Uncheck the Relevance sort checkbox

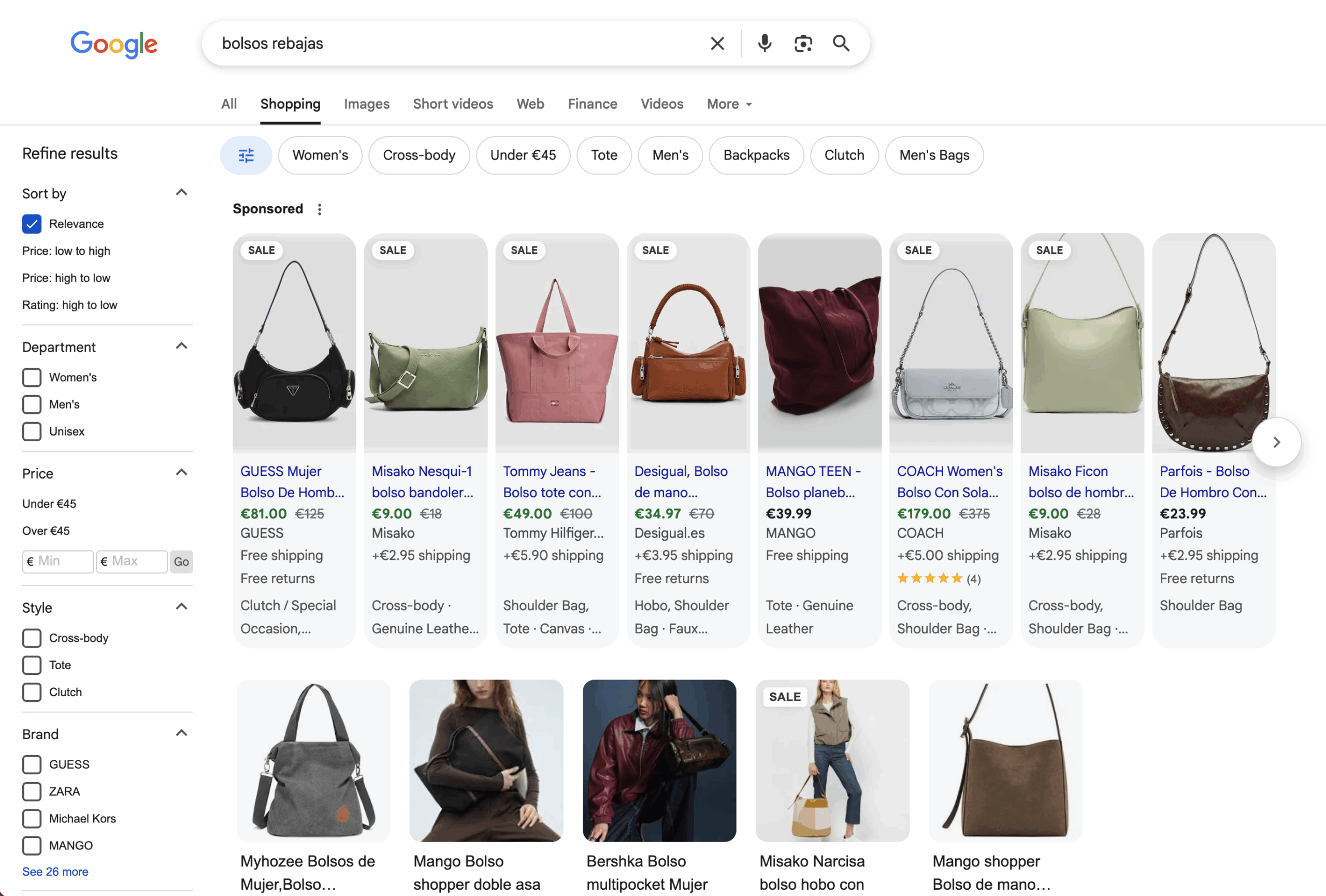(32, 224)
